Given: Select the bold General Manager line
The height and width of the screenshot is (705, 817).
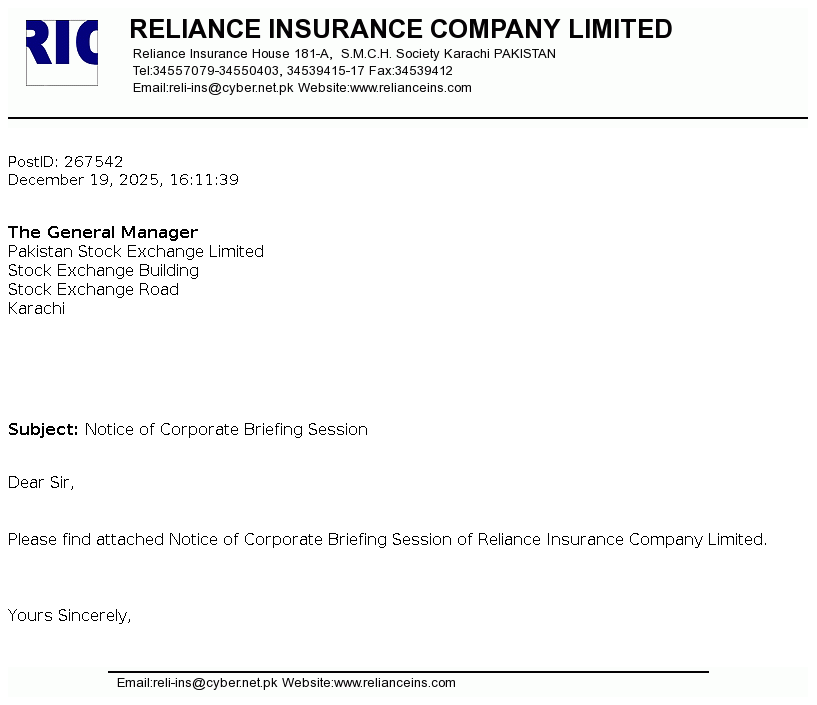Looking at the screenshot, I should coord(103,233).
